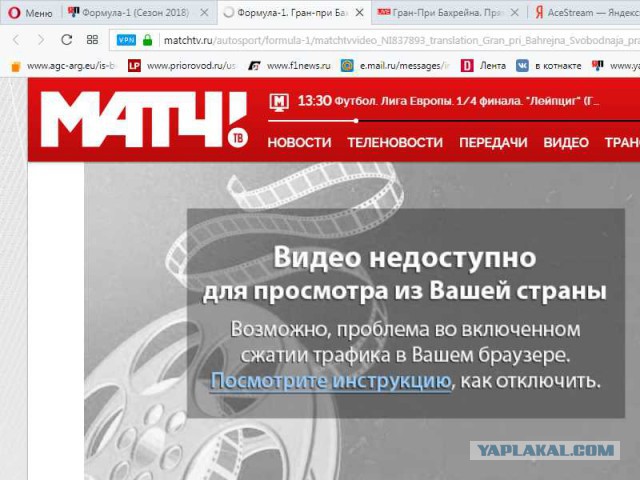
Task: Open the Лента bookmark
Action: pos(483,66)
